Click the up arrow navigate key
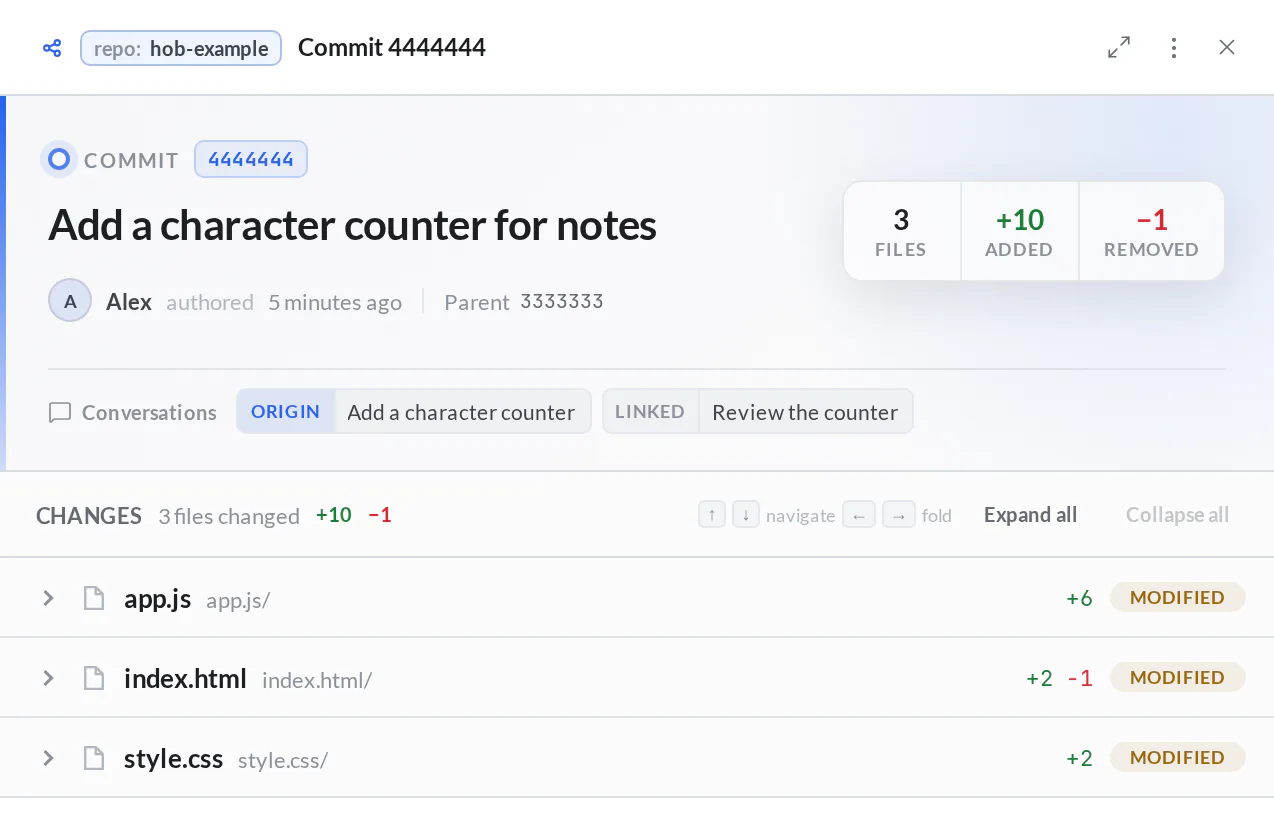The width and height of the screenshot is (1274, 822). (712, 515)
